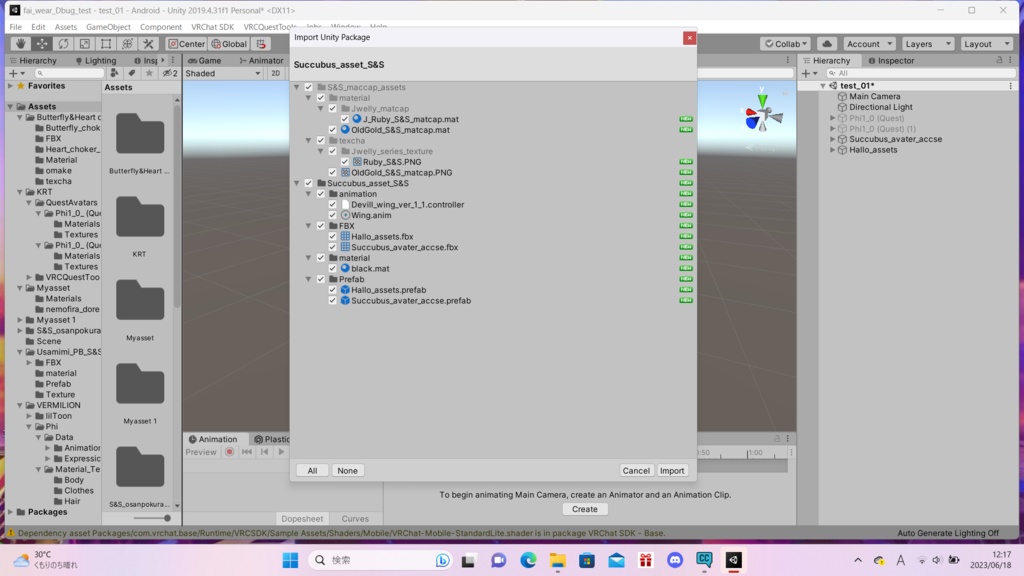Toggle the Hallo_assets.prefab checkbox
The height and width of the screenshot is (576, 1024).
(x=332, y=290)
